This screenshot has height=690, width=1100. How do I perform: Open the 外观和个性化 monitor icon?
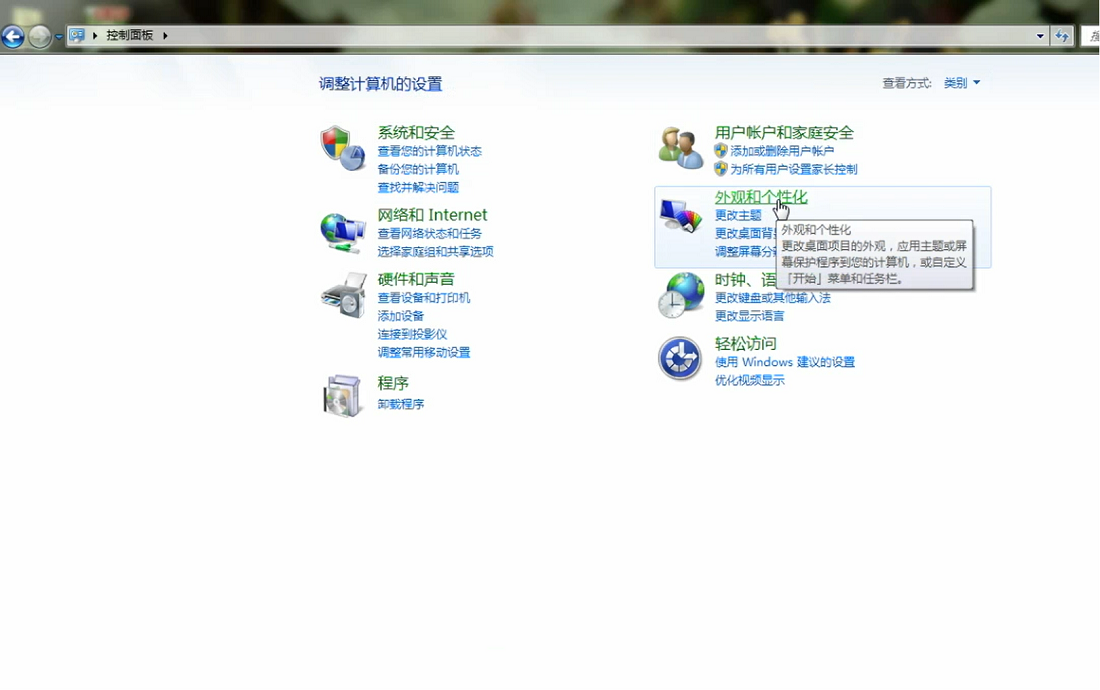click(680, 217)
